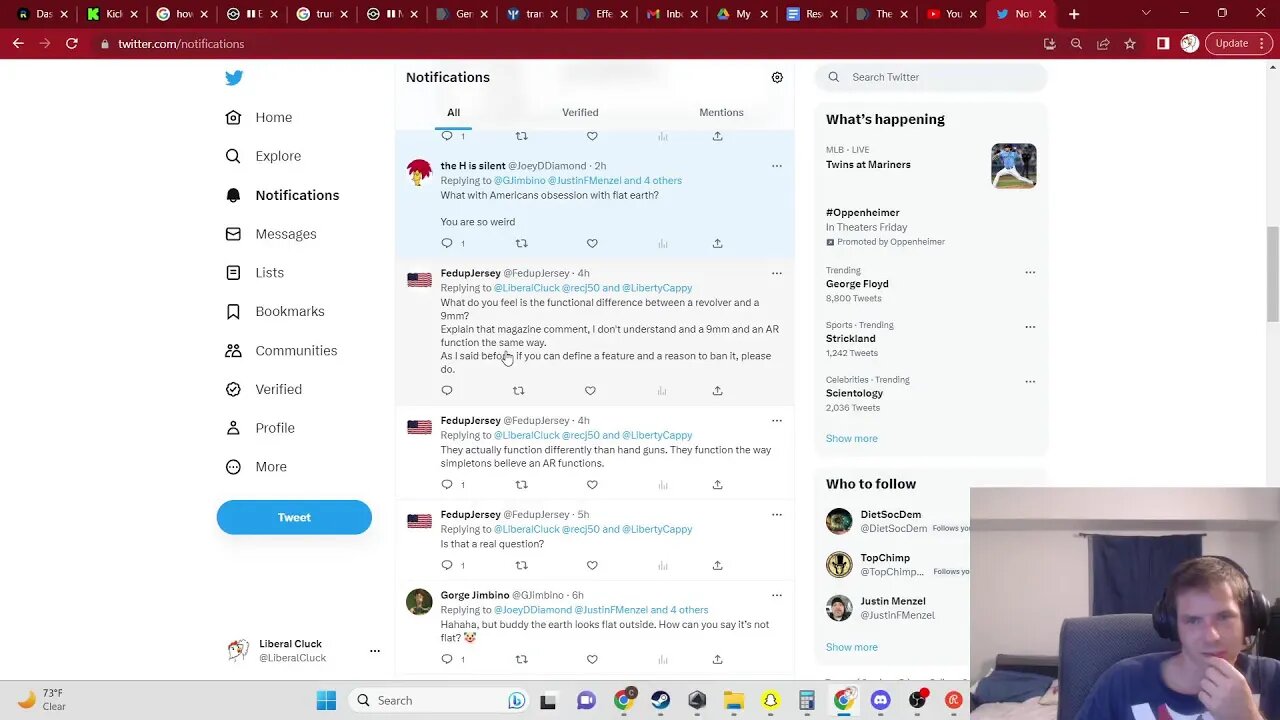
Task: Open the weather widget showing 73°F
Action: (42, 700)
